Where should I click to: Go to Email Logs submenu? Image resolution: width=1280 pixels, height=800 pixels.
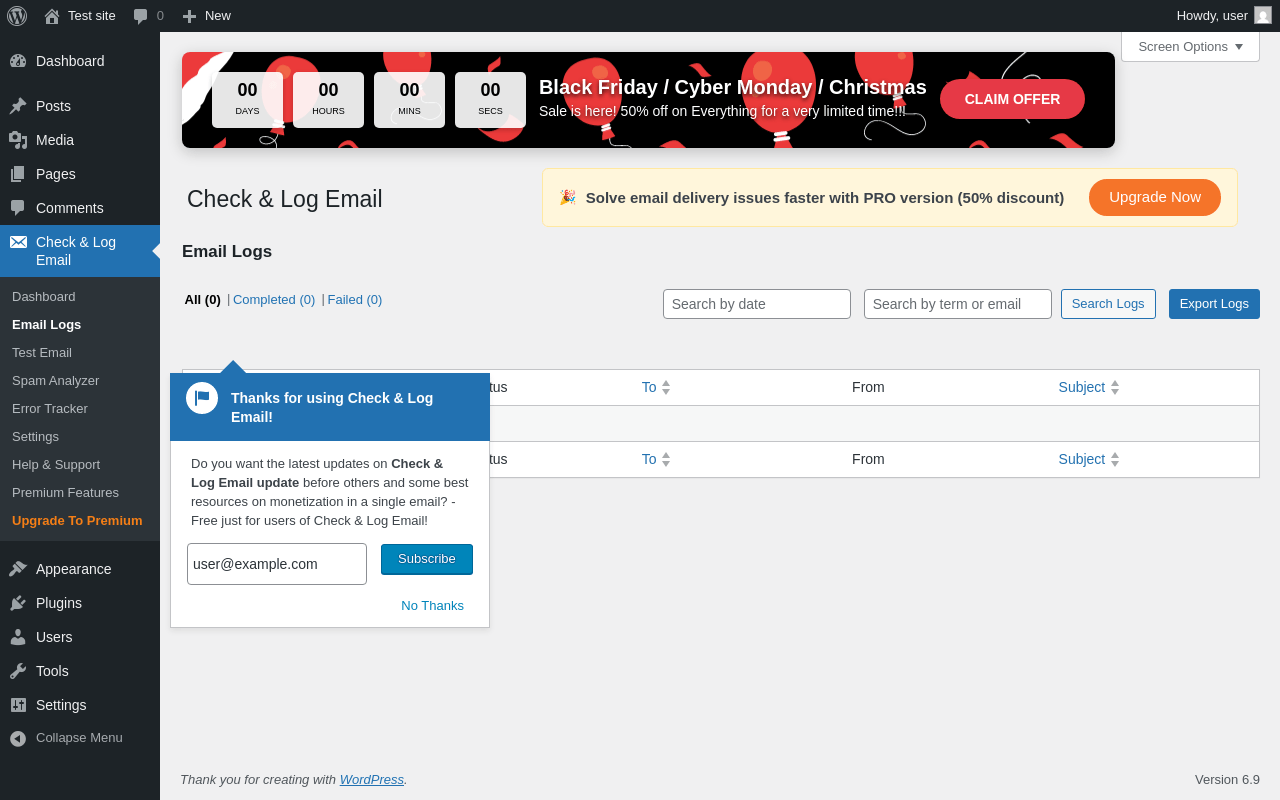tap(47, 325)
